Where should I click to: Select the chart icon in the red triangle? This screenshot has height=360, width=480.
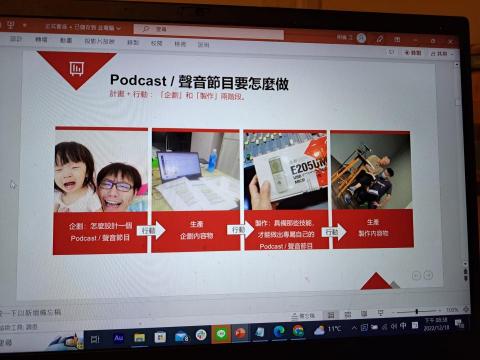pos(77,69)
